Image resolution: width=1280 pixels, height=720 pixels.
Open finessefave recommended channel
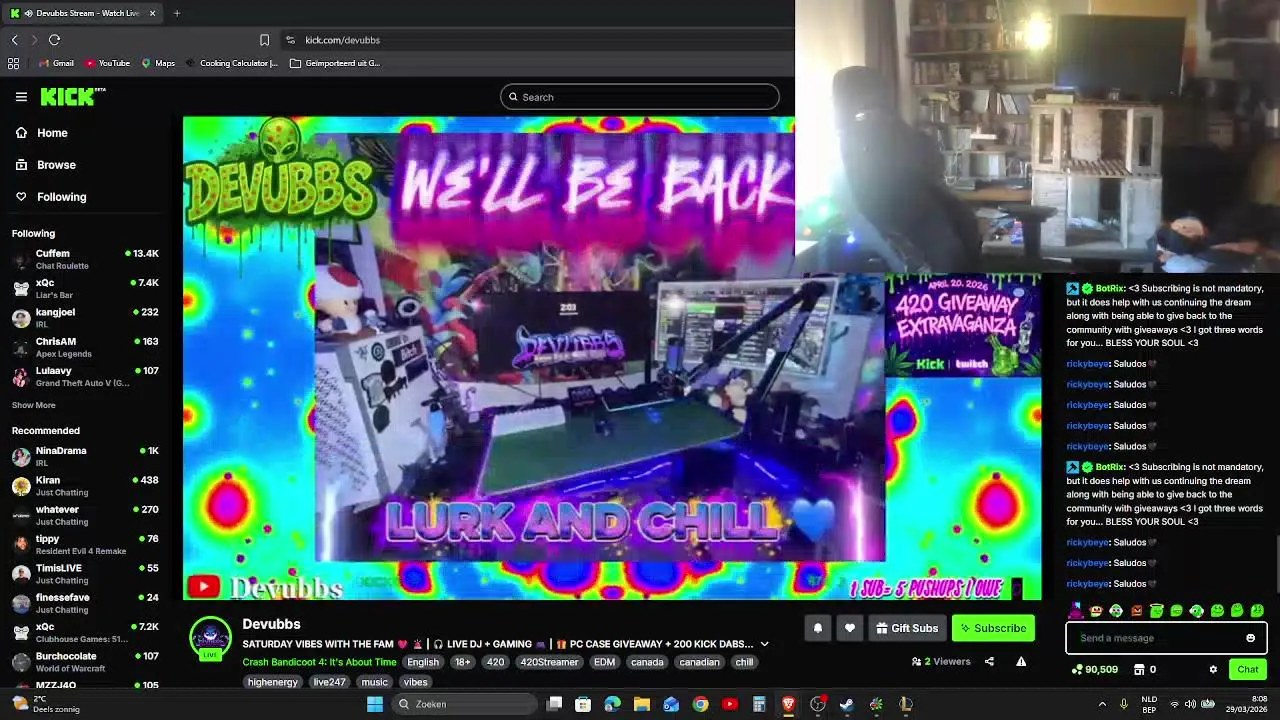tap(85, 603)
